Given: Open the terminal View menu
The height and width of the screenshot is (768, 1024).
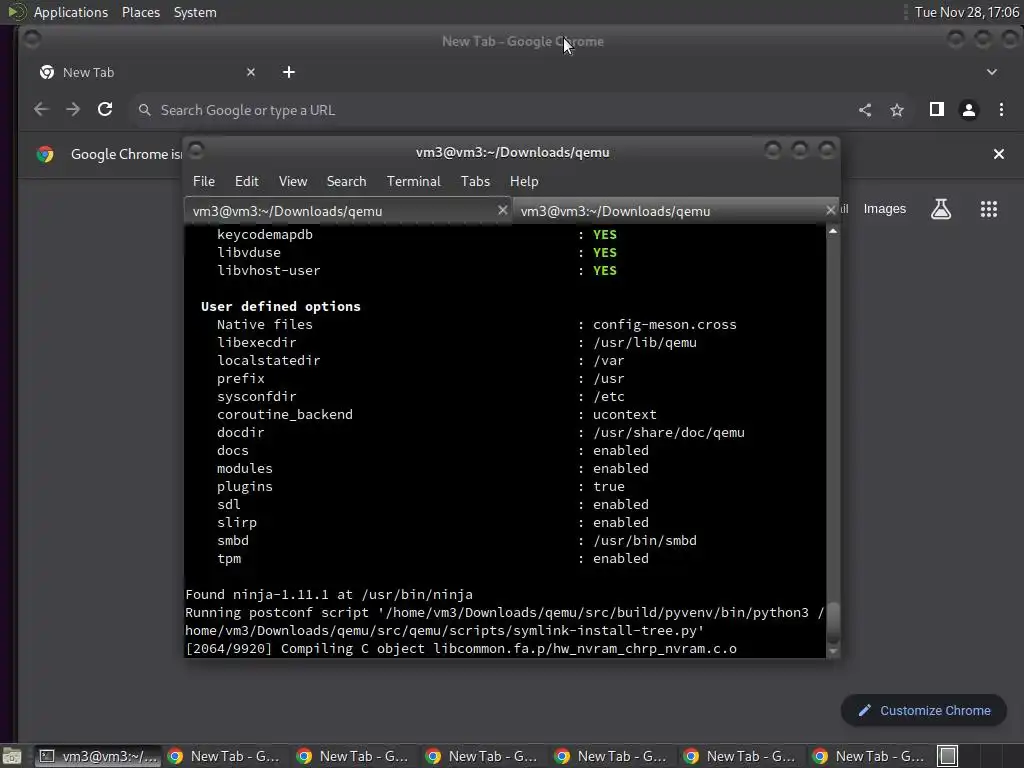Looking at the screenshot, I should click(x=293, y=182).
